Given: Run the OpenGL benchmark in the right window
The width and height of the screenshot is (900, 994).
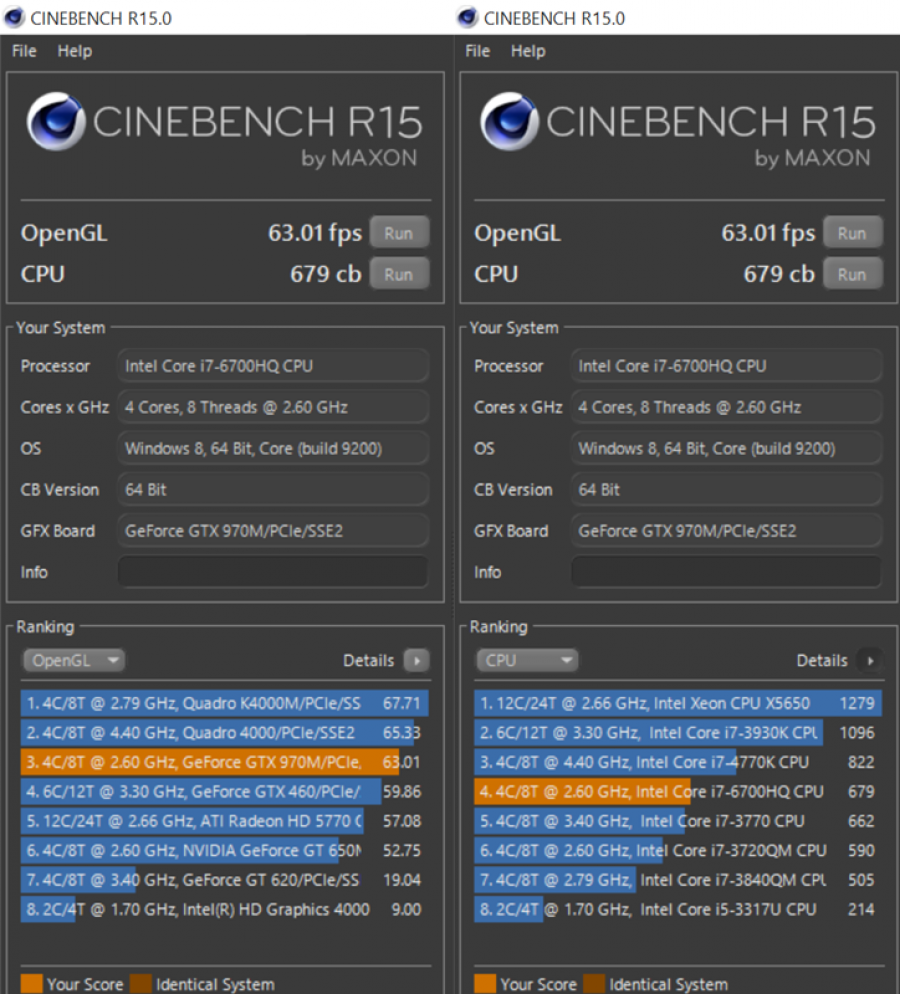Looking at the screenshot, I should (x=852, y=233).
